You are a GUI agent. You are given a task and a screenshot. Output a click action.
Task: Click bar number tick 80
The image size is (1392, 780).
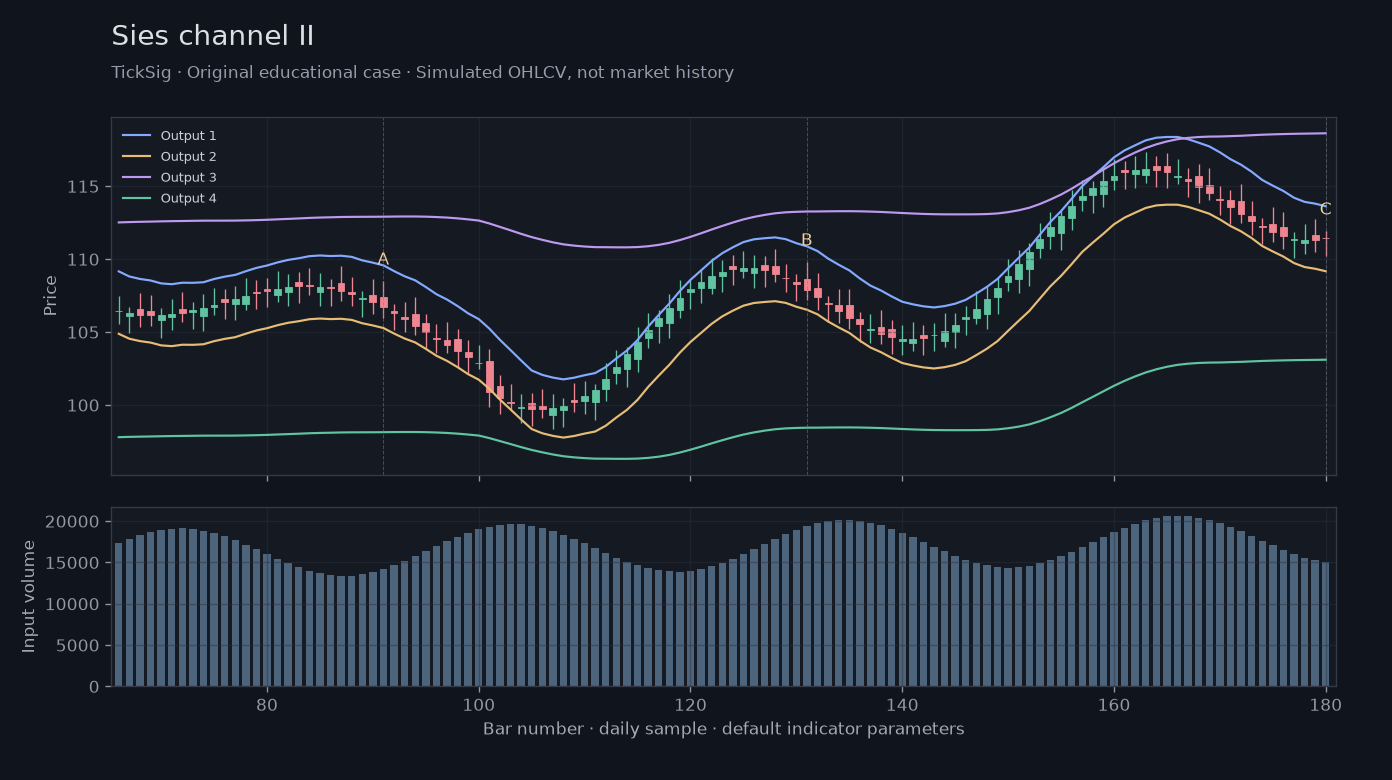[267, 704]
